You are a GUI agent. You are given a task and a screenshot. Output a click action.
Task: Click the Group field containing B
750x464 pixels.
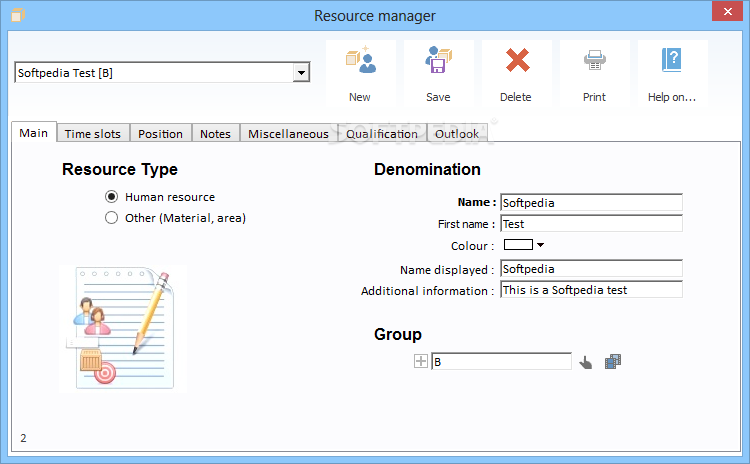[x=501, y=362]
